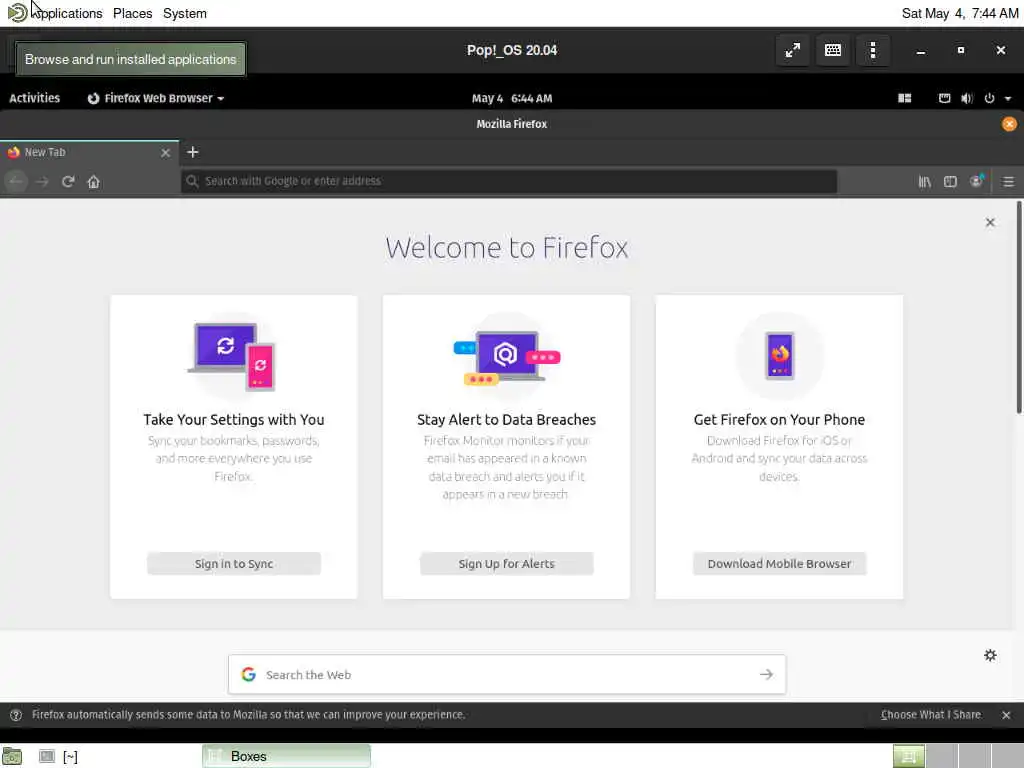Image resolution: width=1024 pixels, height=768 pixels.
Task: Open the System menu
Action: pyautogui.click(x=185, y=13)
